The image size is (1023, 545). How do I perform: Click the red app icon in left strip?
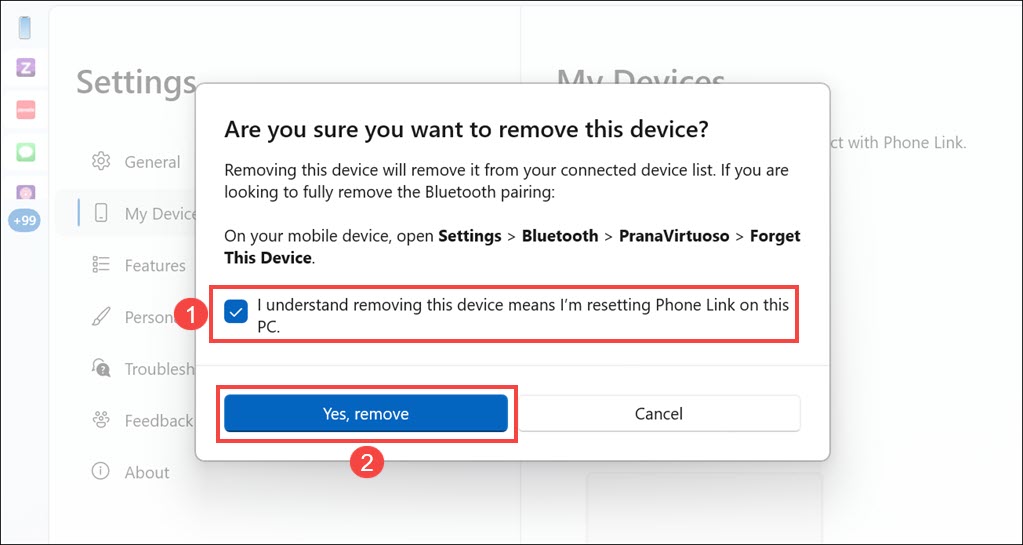pyautogui.click(x=26, y=110)
